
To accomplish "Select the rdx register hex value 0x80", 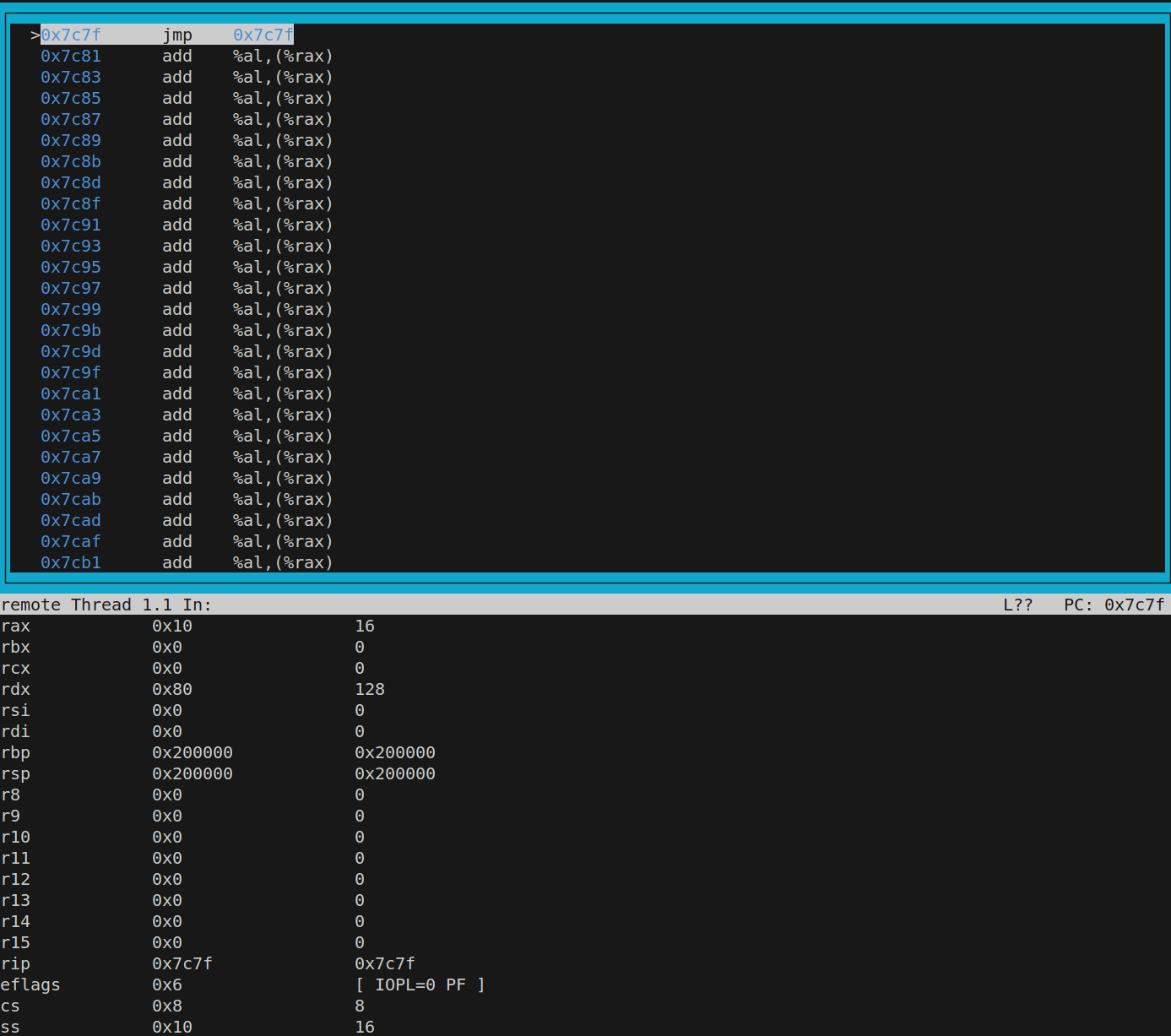I will (x=172, y=689).
